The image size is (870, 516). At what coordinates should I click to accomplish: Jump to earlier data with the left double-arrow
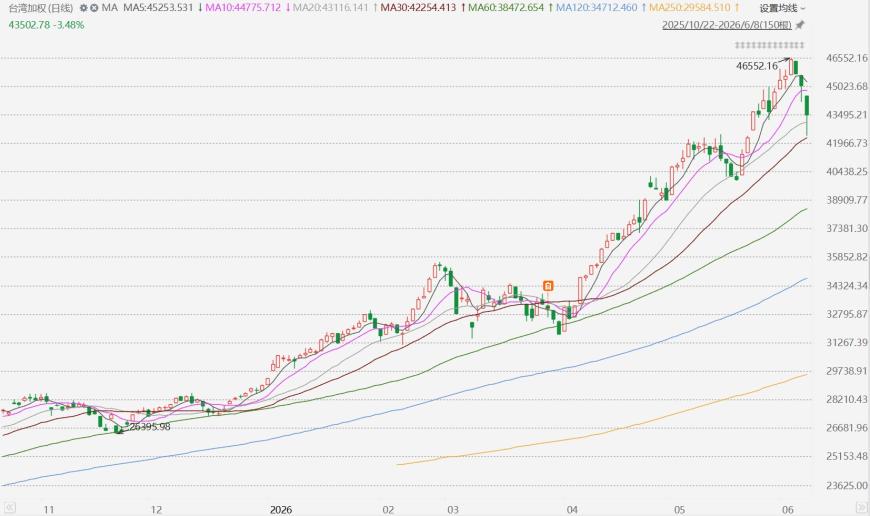(x=9, y=508)
